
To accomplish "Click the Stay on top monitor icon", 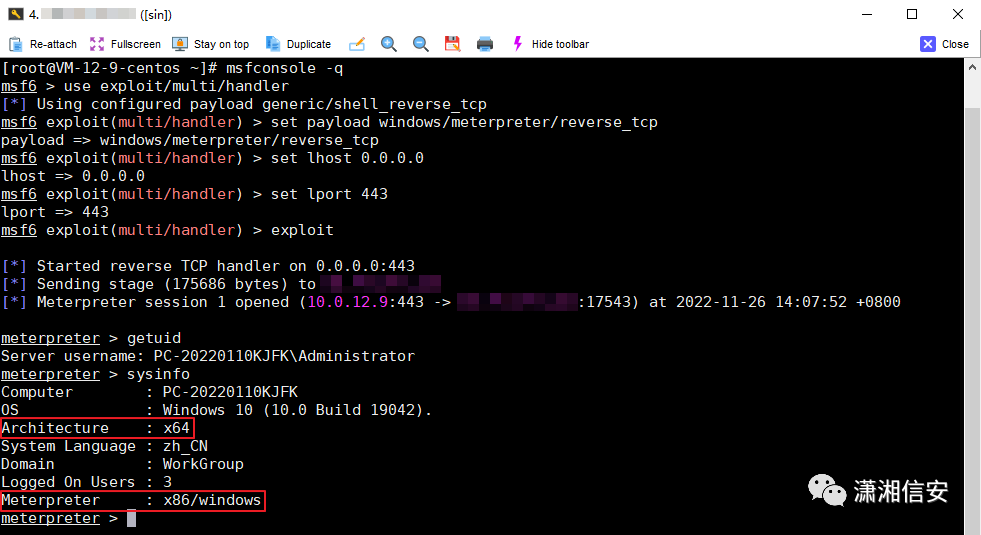I will click(180, 44).
